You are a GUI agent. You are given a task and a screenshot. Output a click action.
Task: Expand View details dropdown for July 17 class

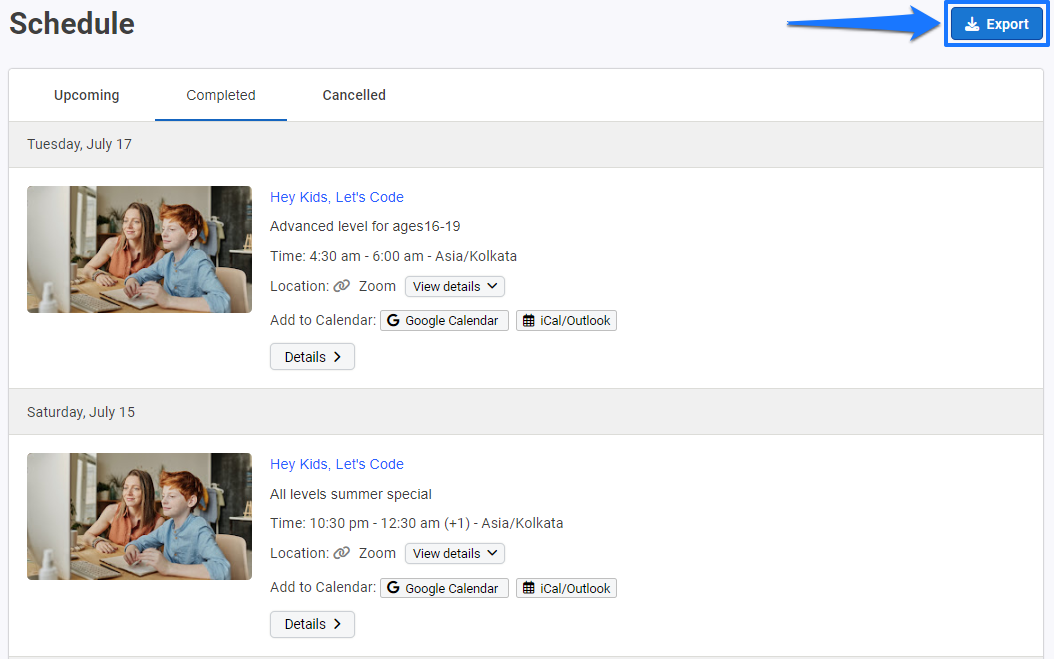454,286
